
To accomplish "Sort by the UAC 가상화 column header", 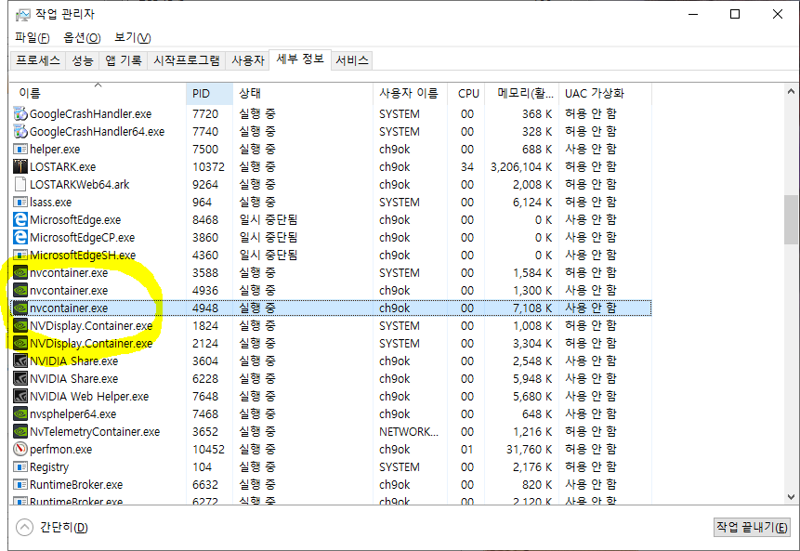I will (x=605, y=93).
